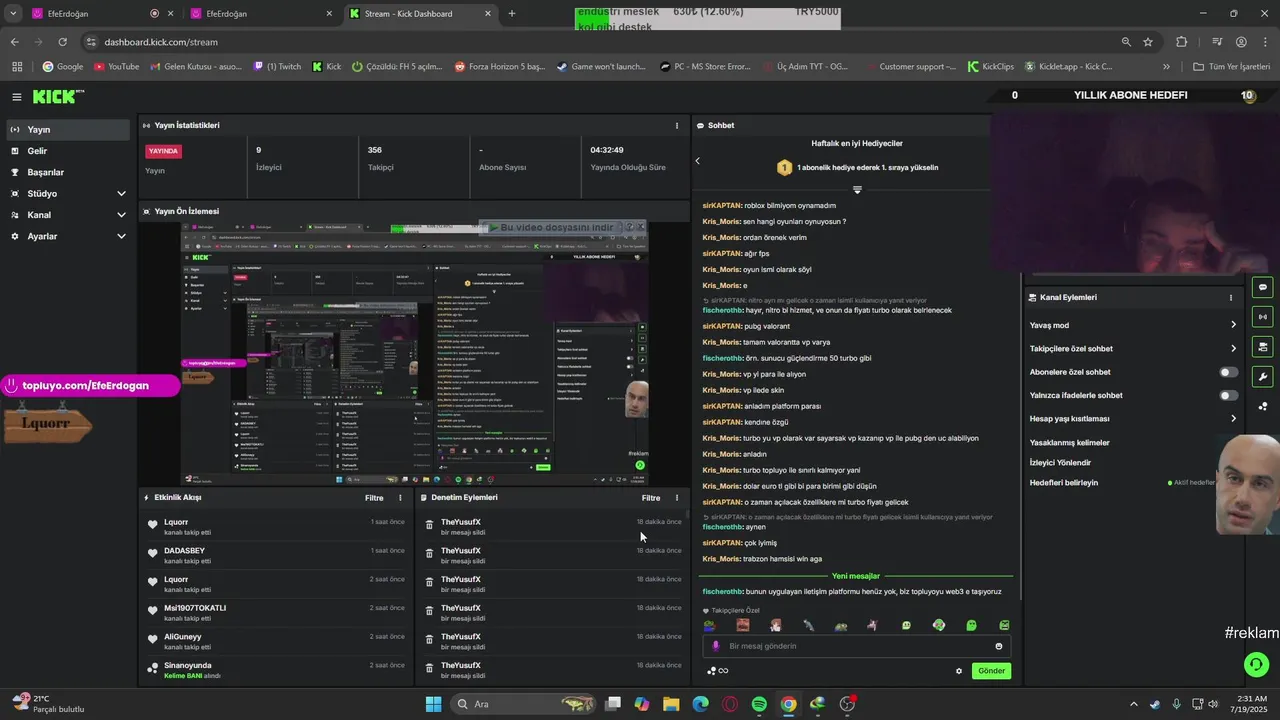Collapse the weekly gifters banner chevron
1280x720 pixels.
[857, 189]
